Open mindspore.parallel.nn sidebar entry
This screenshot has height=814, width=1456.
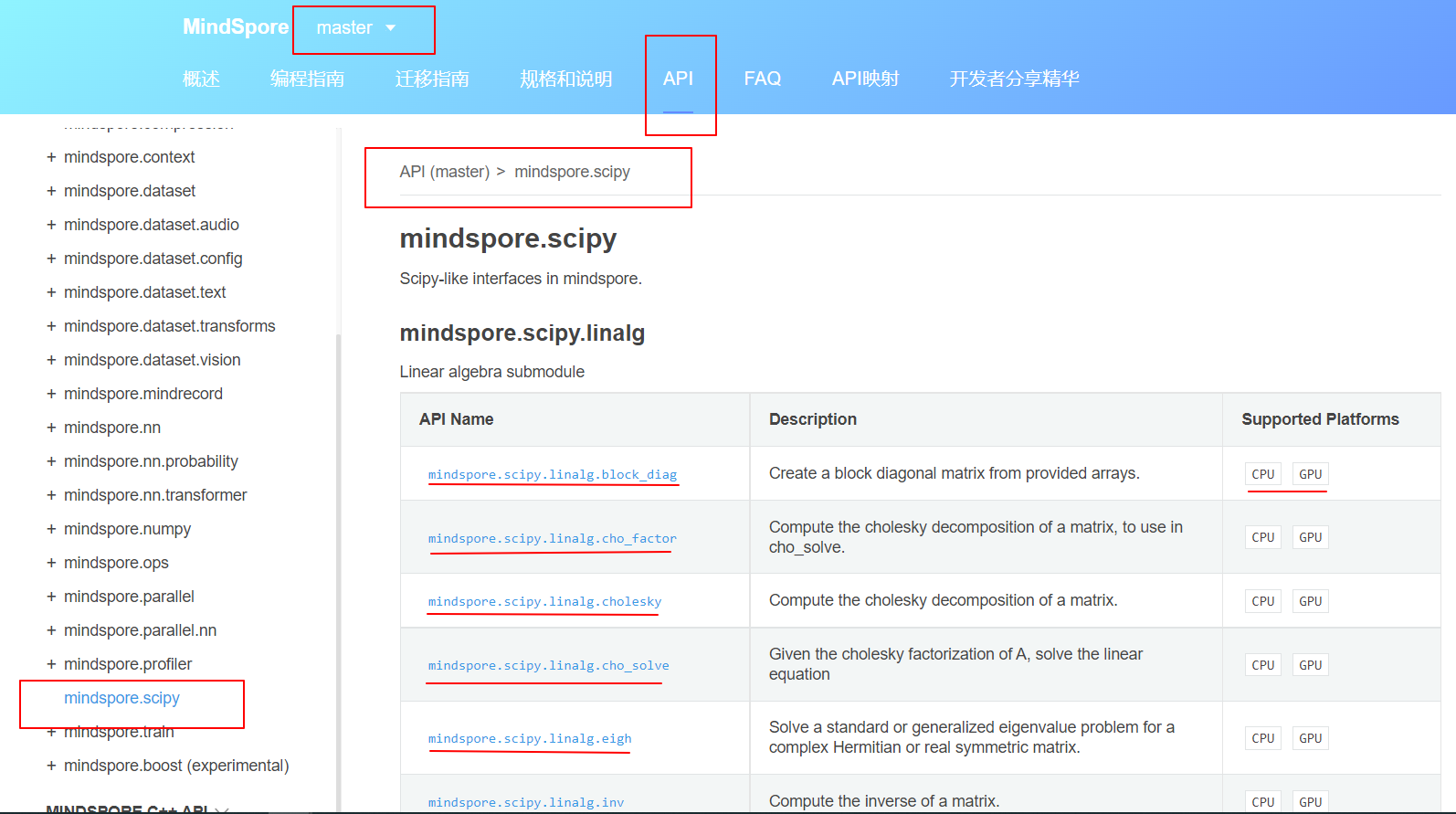tap(140, 630)
